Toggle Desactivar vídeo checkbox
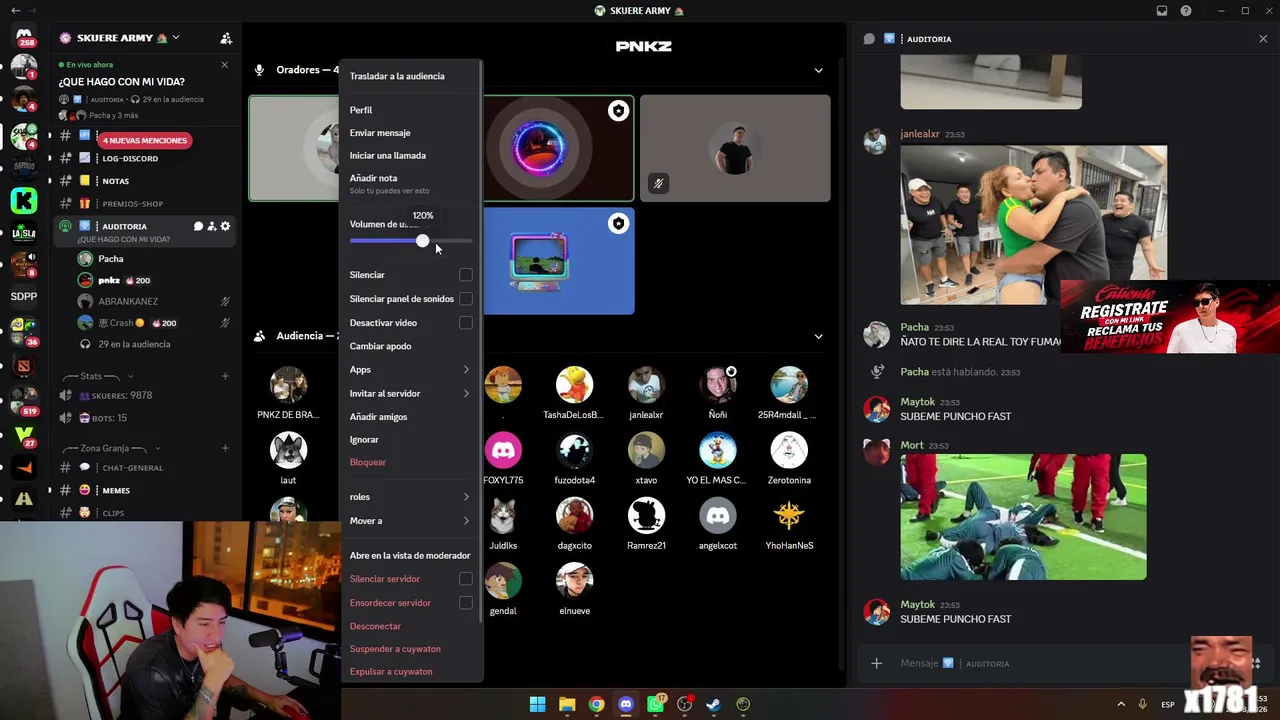 [x=466, y=323]
